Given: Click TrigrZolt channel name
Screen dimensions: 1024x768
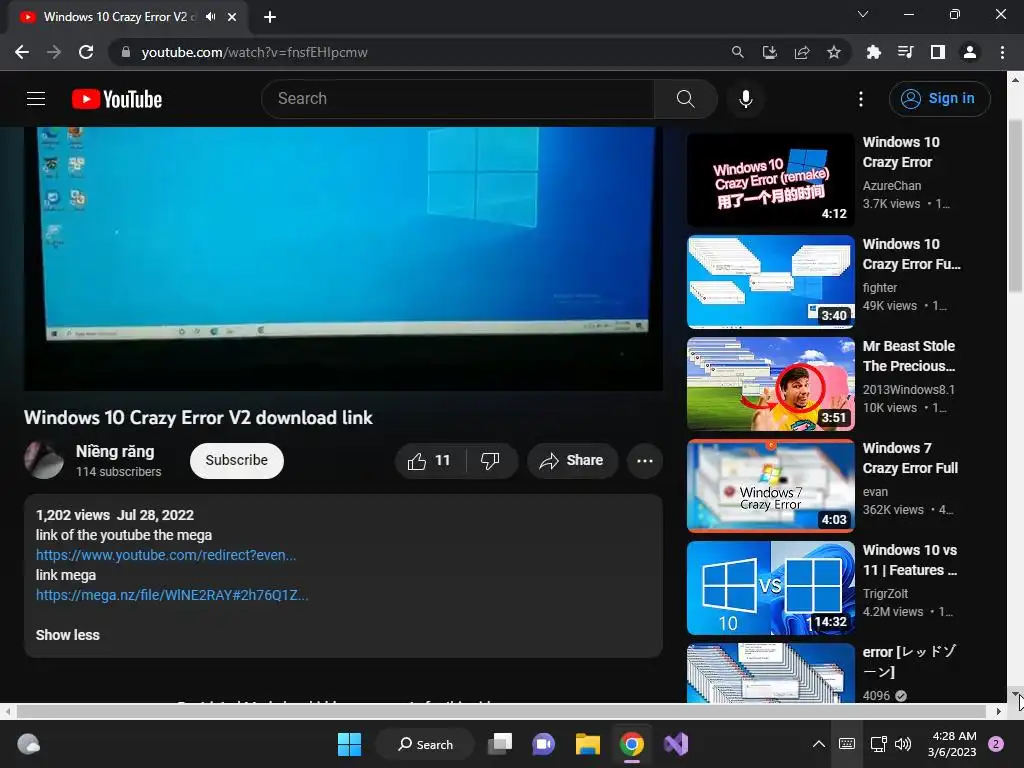Looking at the screenshot, I should click(885, 594).
